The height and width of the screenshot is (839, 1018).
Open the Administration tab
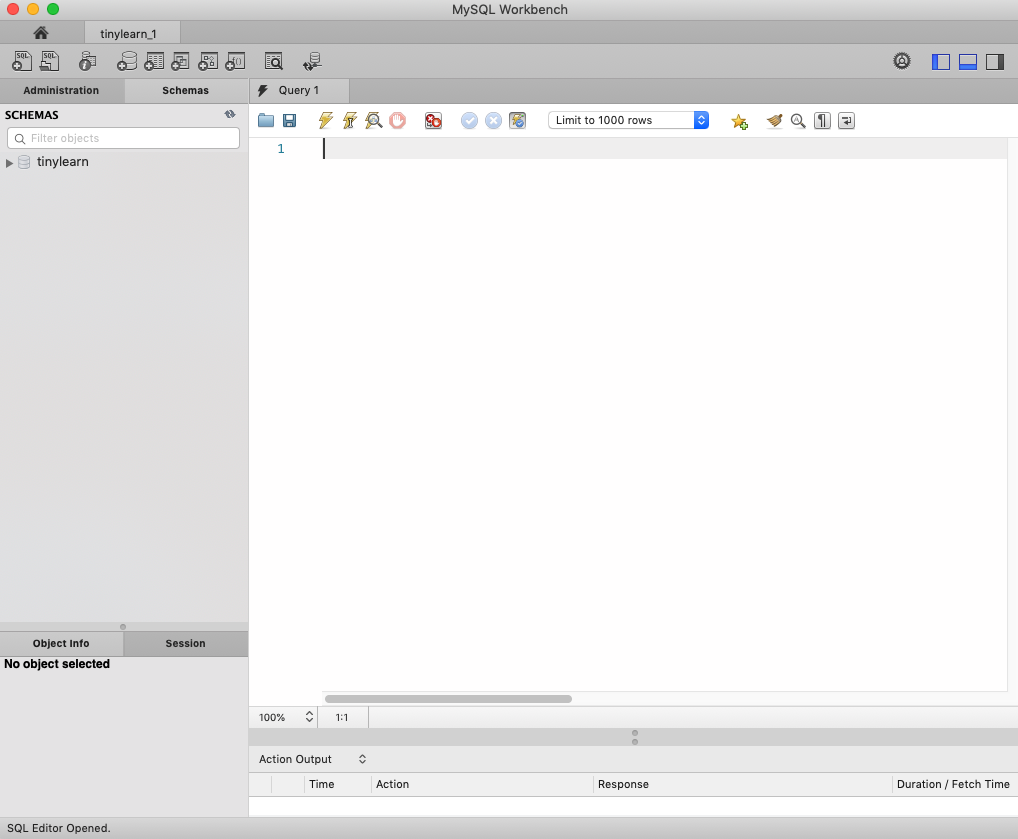[62, 90]
